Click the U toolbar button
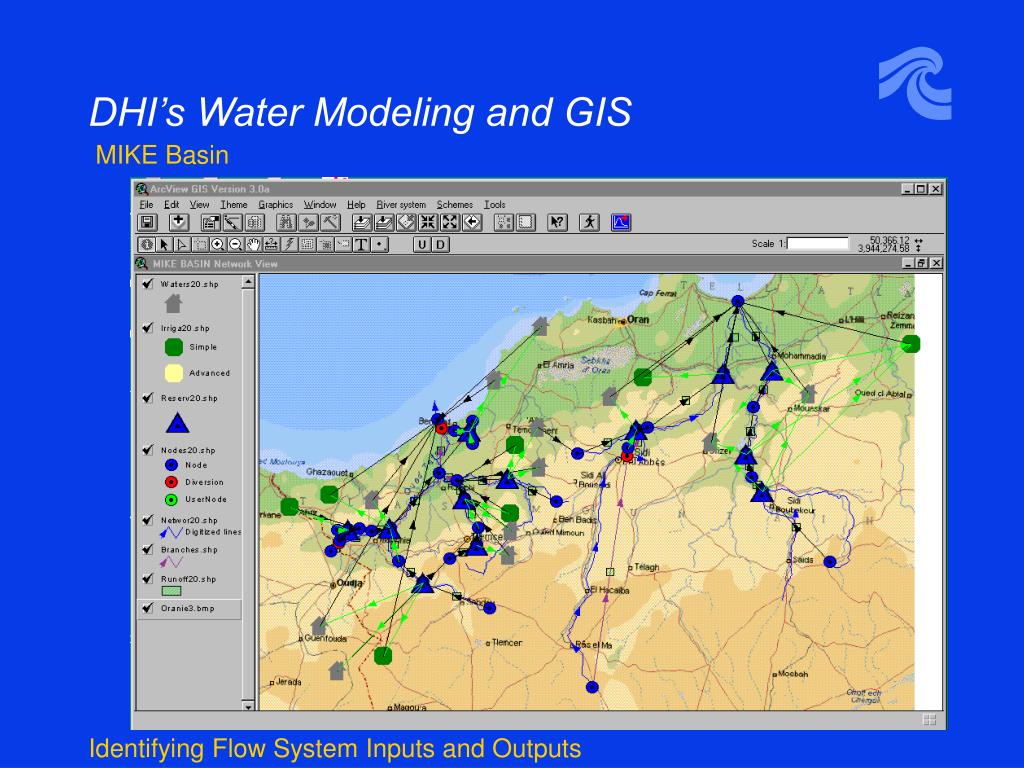This screenshot has height=768, width=1024. [x=423, y=245]
